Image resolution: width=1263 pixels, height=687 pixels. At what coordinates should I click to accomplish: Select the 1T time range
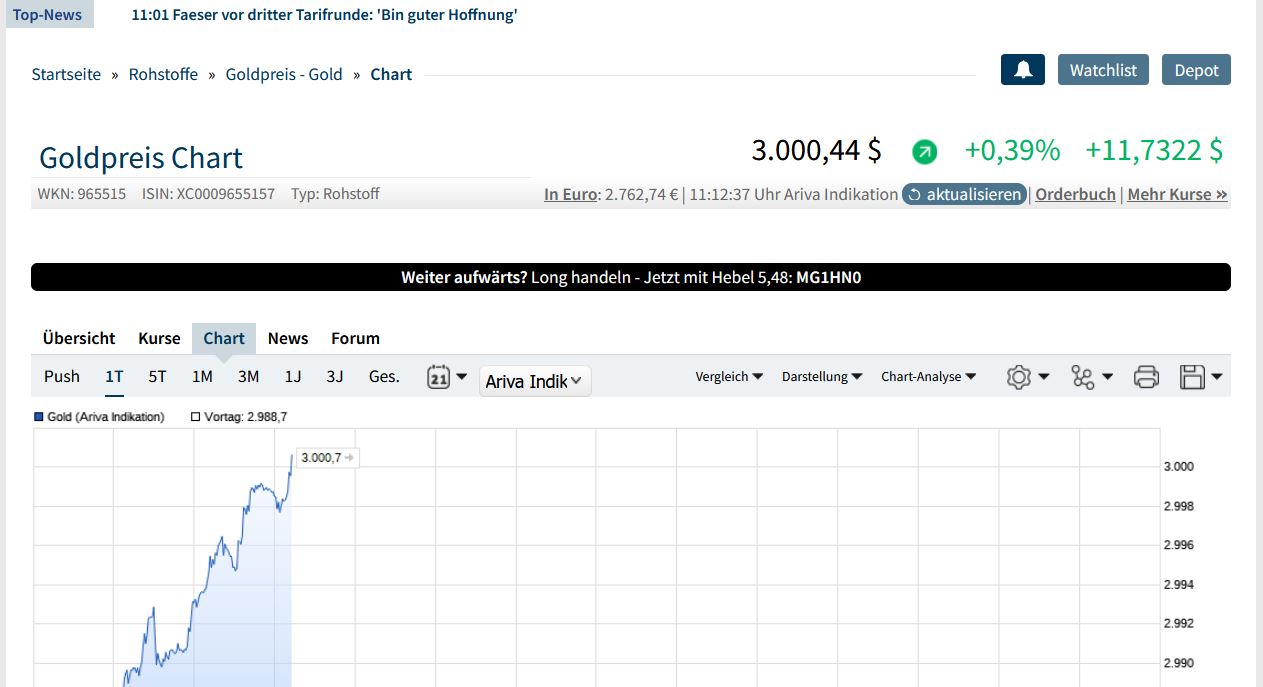tap(114, 377)
